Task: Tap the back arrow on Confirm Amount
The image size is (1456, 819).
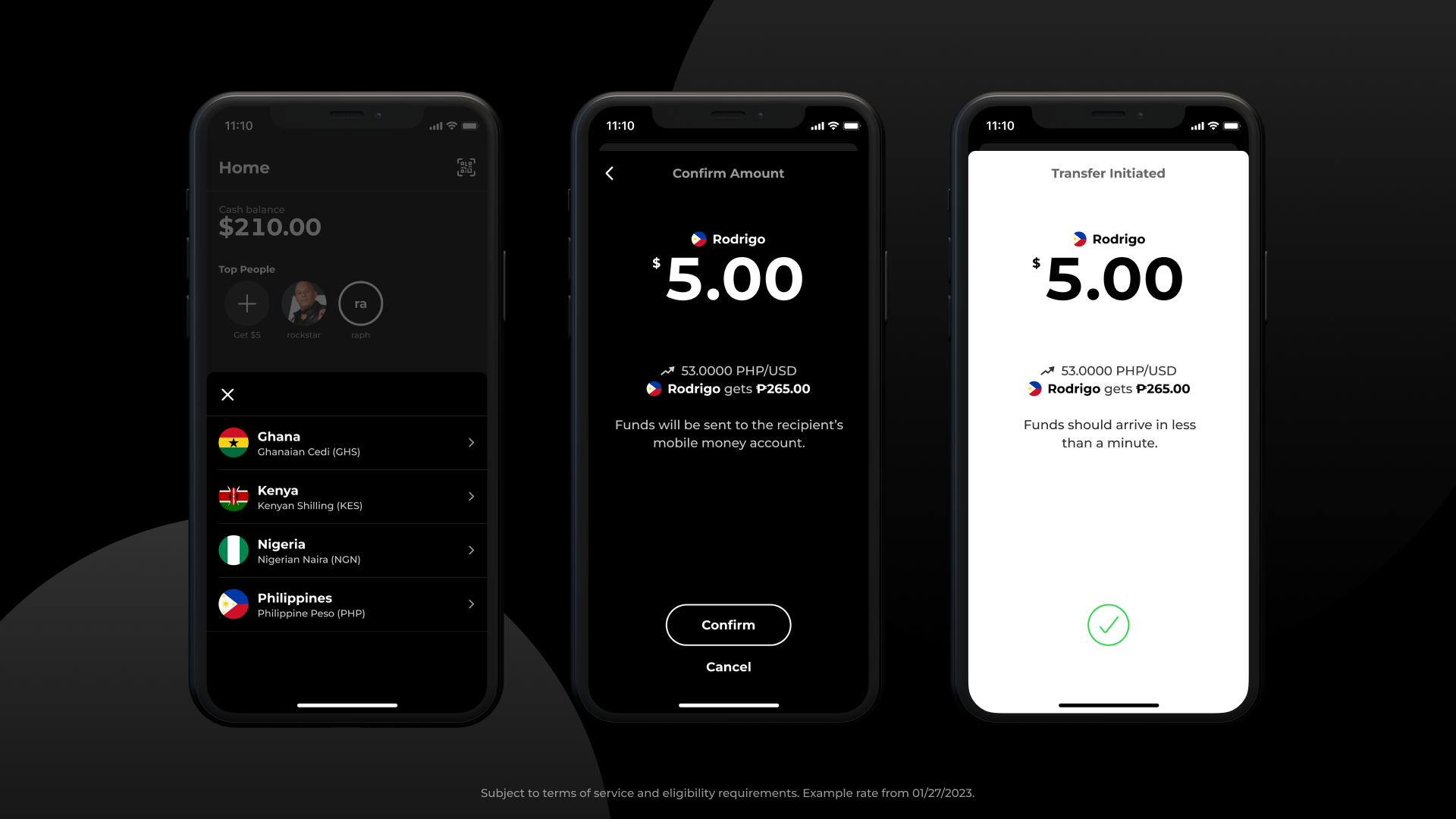Action: point(610,172)
